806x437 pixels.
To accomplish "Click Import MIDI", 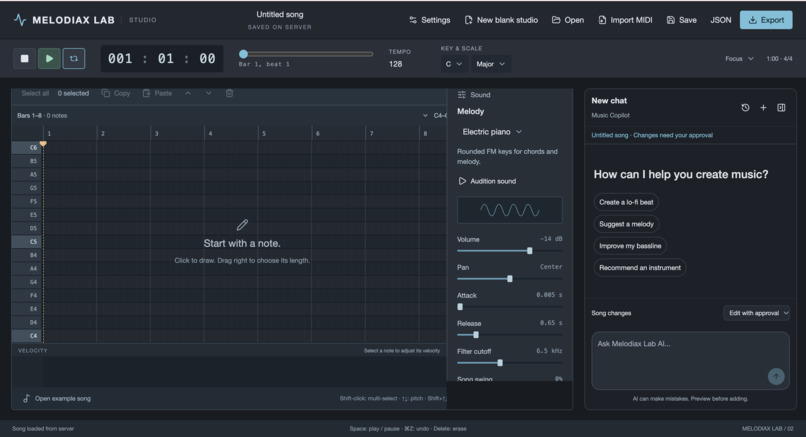I will (x=626, y=20).
